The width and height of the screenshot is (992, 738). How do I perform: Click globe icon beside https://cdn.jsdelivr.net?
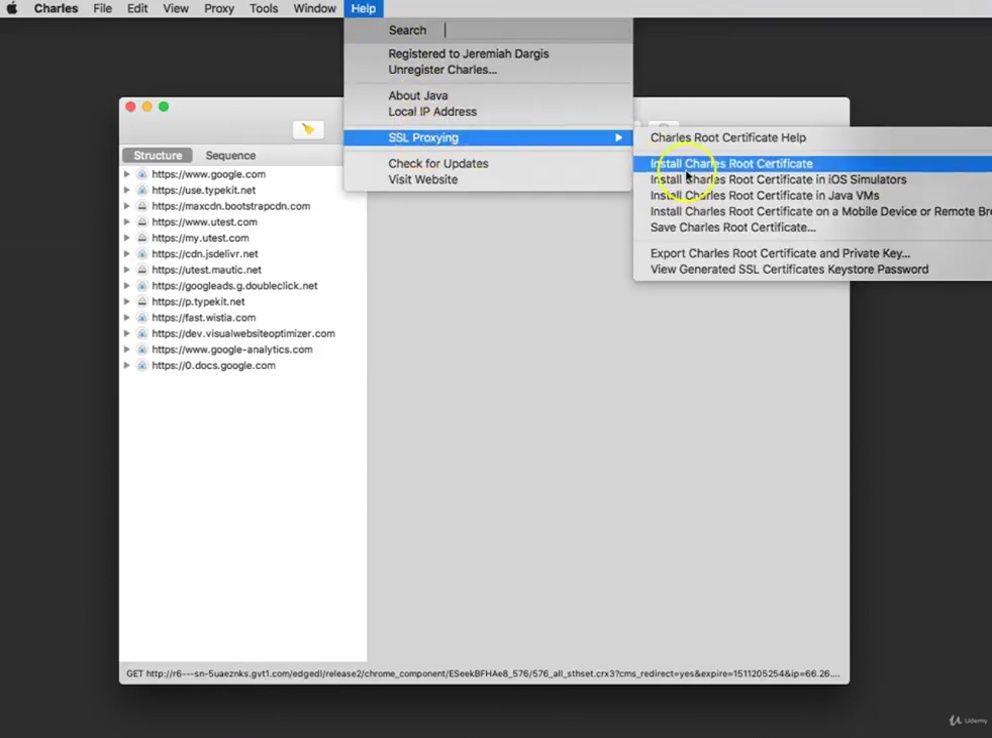pyautogui.click(x=142, y=254)
